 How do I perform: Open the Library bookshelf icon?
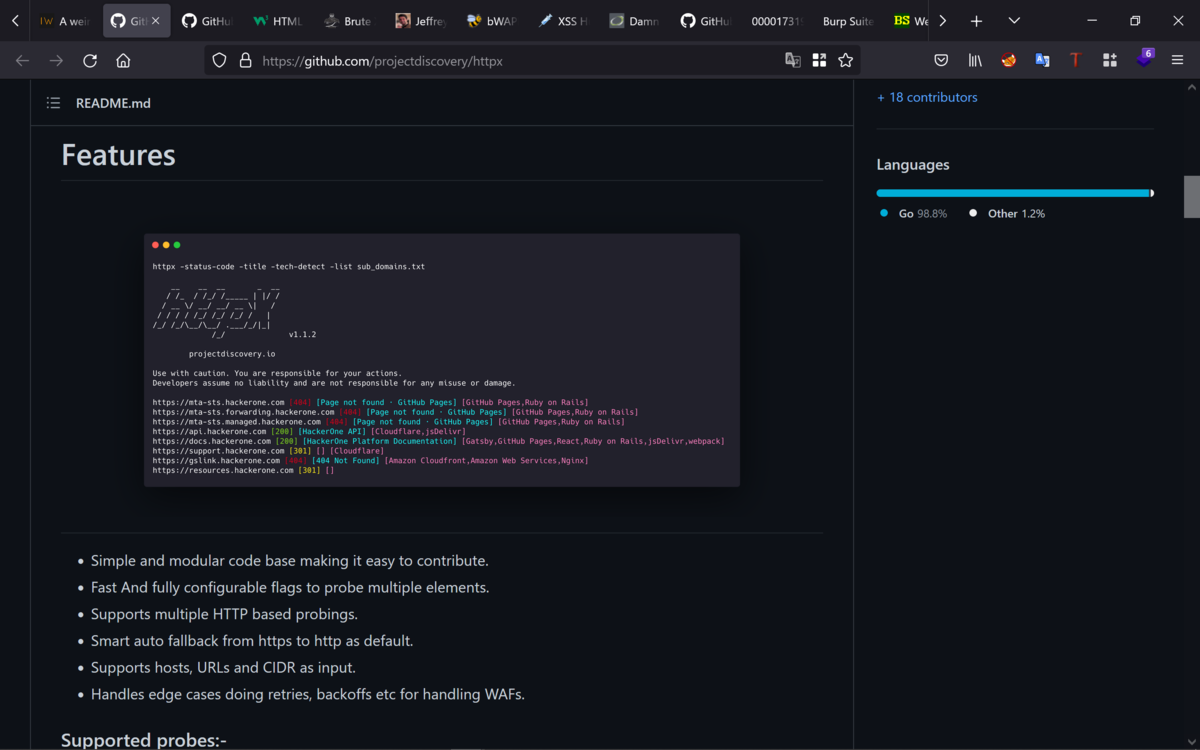pyautogui.click(x=975, y=61)
